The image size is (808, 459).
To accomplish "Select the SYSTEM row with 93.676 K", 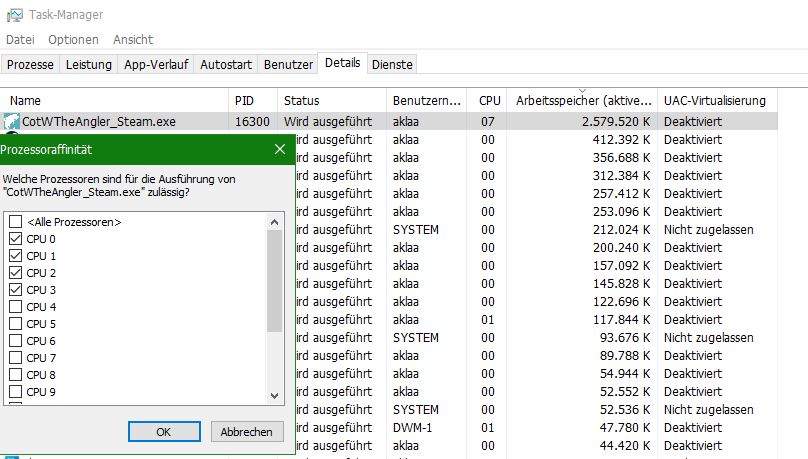I will point(536,338).
